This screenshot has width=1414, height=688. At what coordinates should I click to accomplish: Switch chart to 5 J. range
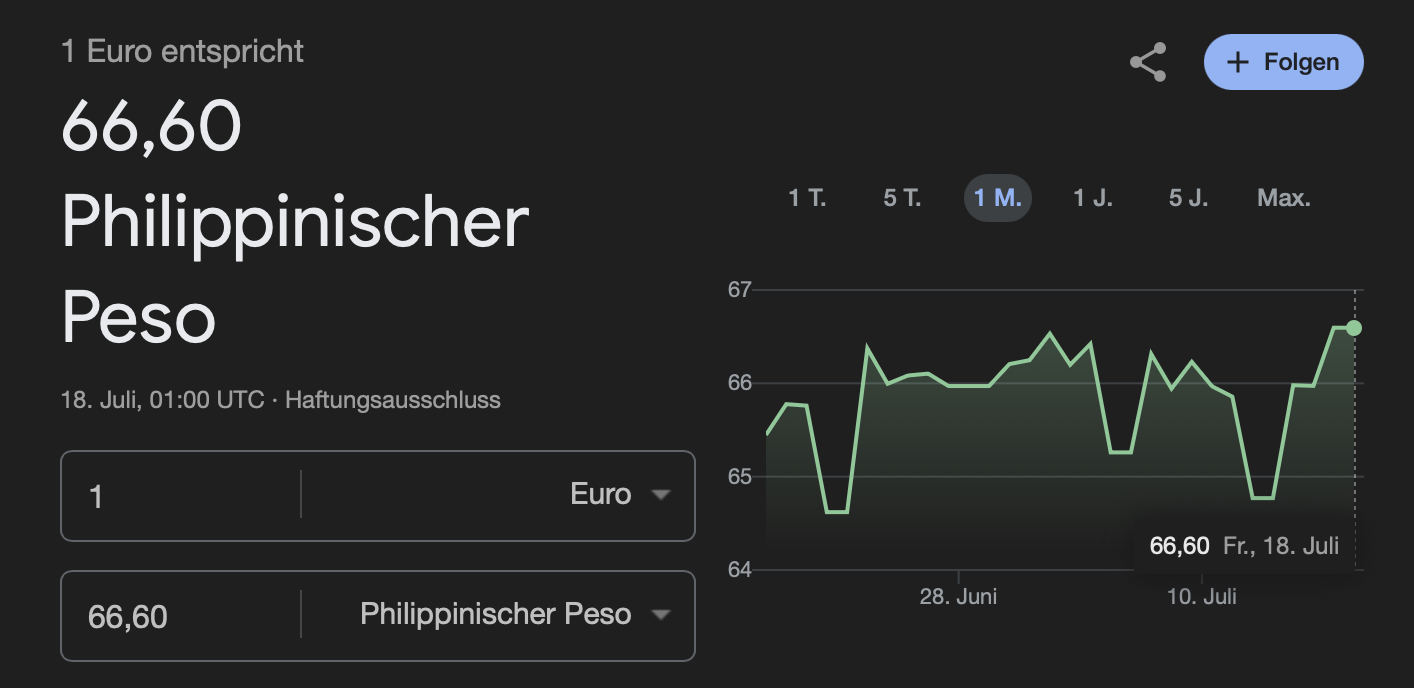[1188, 198]
